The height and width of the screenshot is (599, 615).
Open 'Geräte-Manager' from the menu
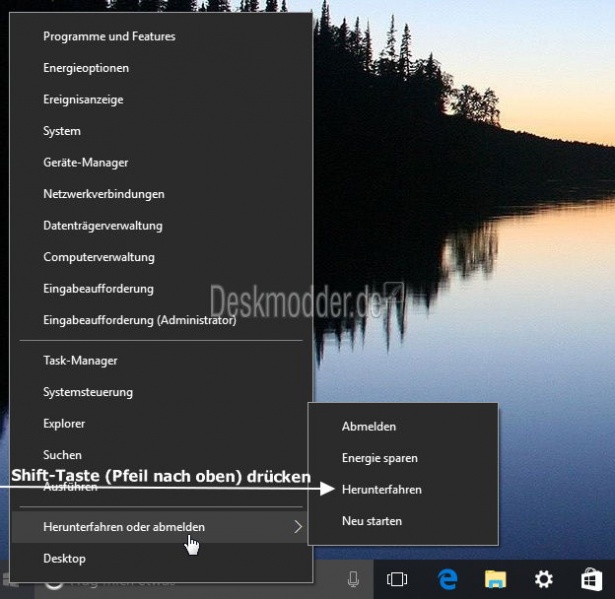click(86, 162)
